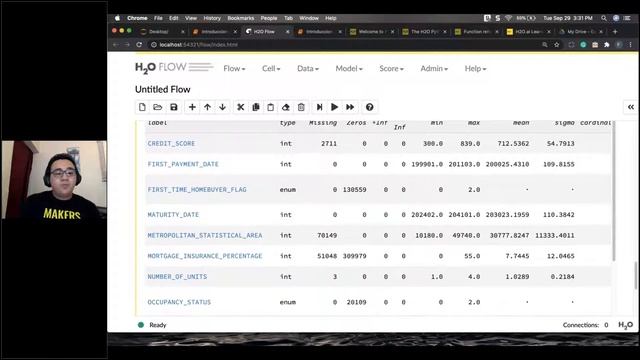Open the Model dropdown menu

point(349,69)
